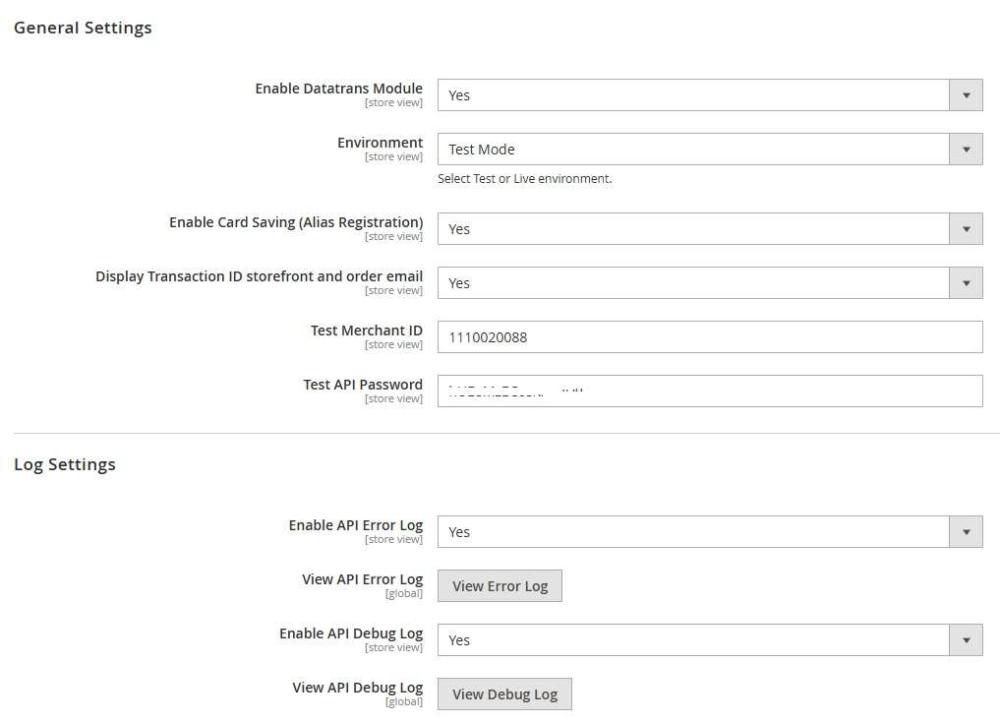The image size is (1000, 723).
Task: Click the Test Merchant ID label
Action: point(366,330)
